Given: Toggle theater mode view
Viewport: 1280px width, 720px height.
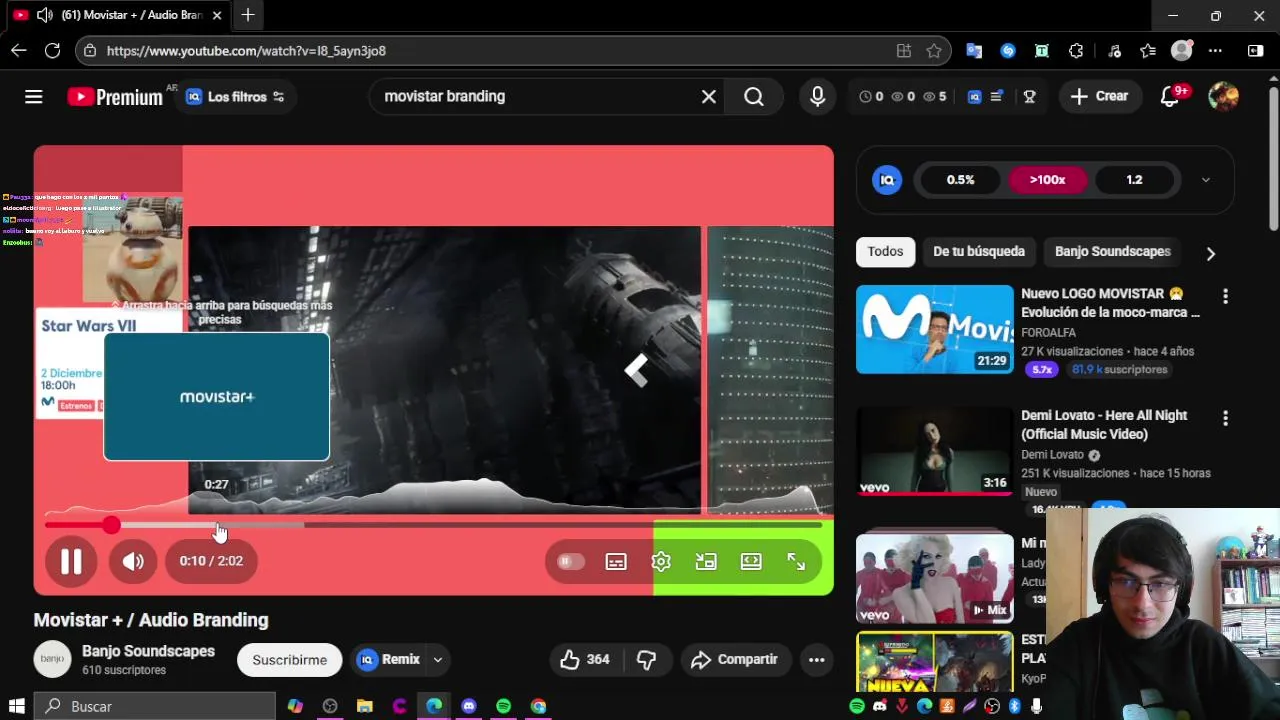Looking at the screenshot, I should (751, 562).
